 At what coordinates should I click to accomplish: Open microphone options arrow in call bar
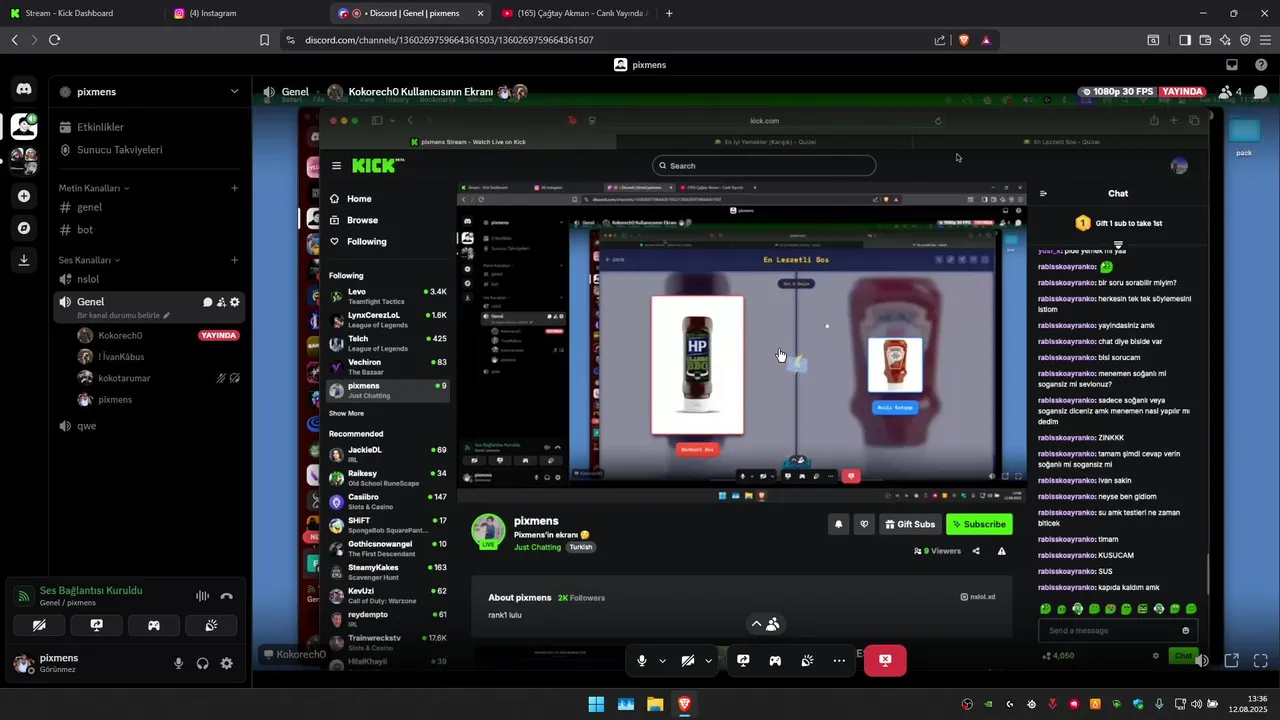pyautogui.click(x=662, y=661)
